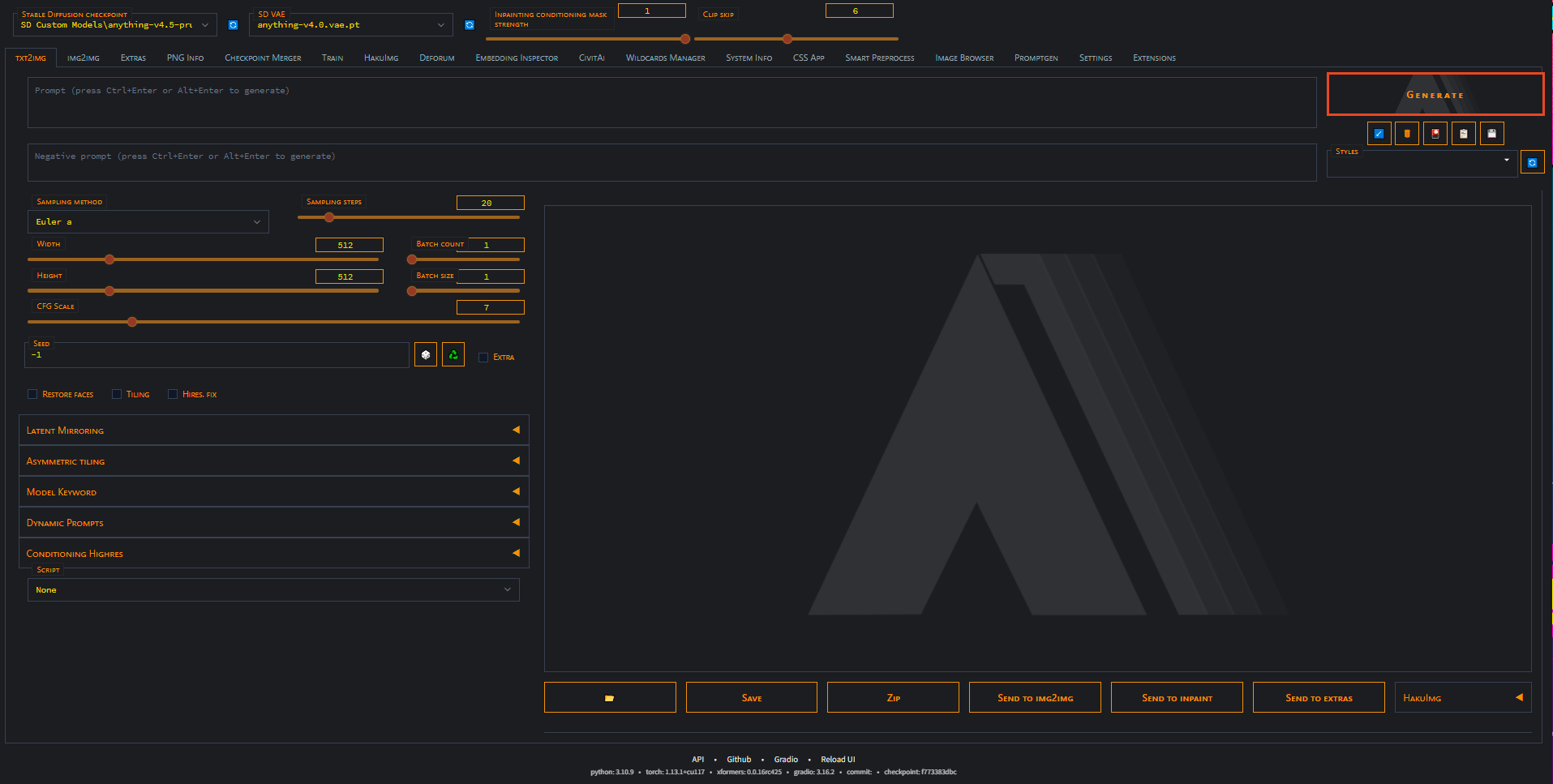The width and height of the screenshot is (1553, 784).
Task: Enable the Tiling checkbox
Action: [x=117, y=394]
